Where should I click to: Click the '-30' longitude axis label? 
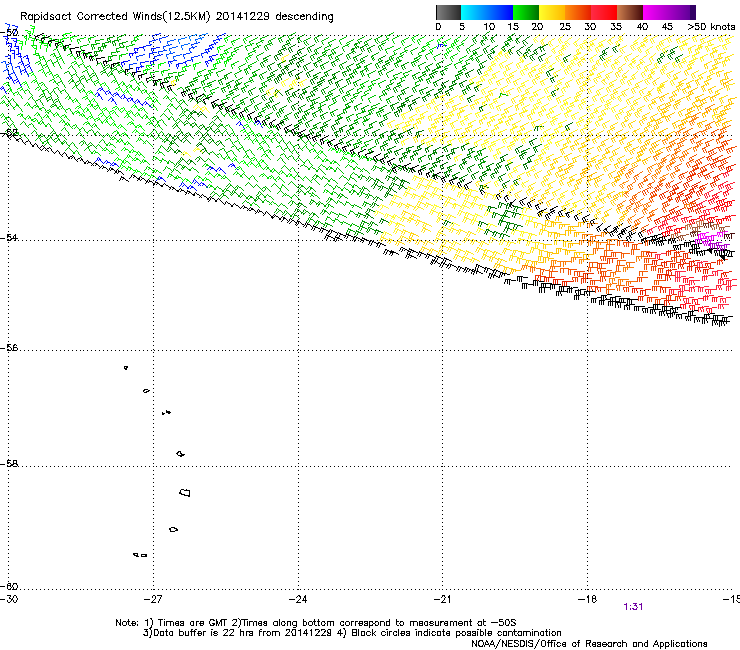click(9, 599)
